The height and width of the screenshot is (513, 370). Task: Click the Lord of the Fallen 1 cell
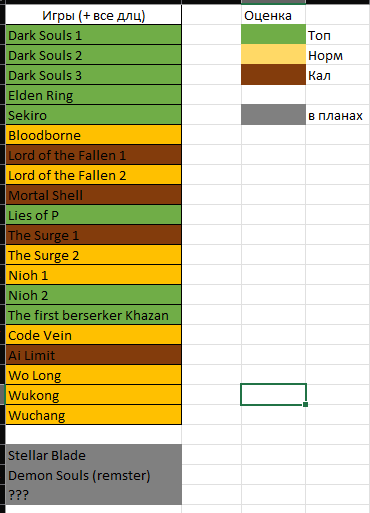tap(94, 155)
